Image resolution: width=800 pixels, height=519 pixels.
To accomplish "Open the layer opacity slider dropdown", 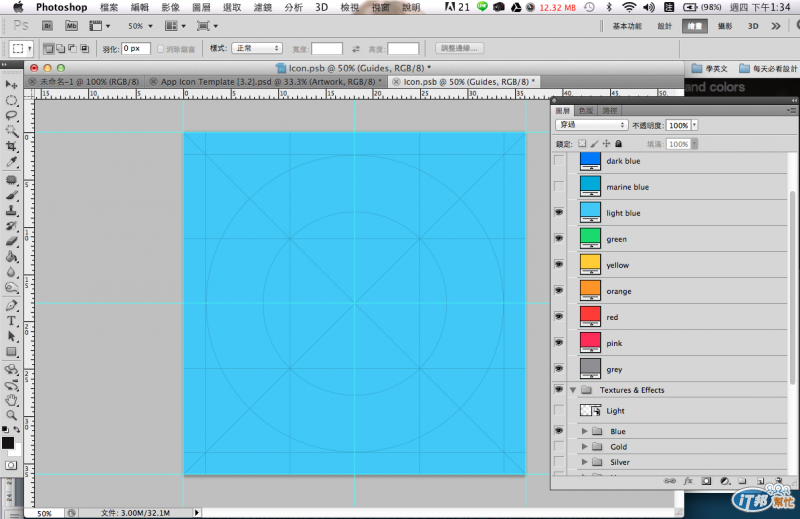I will 694,125.
